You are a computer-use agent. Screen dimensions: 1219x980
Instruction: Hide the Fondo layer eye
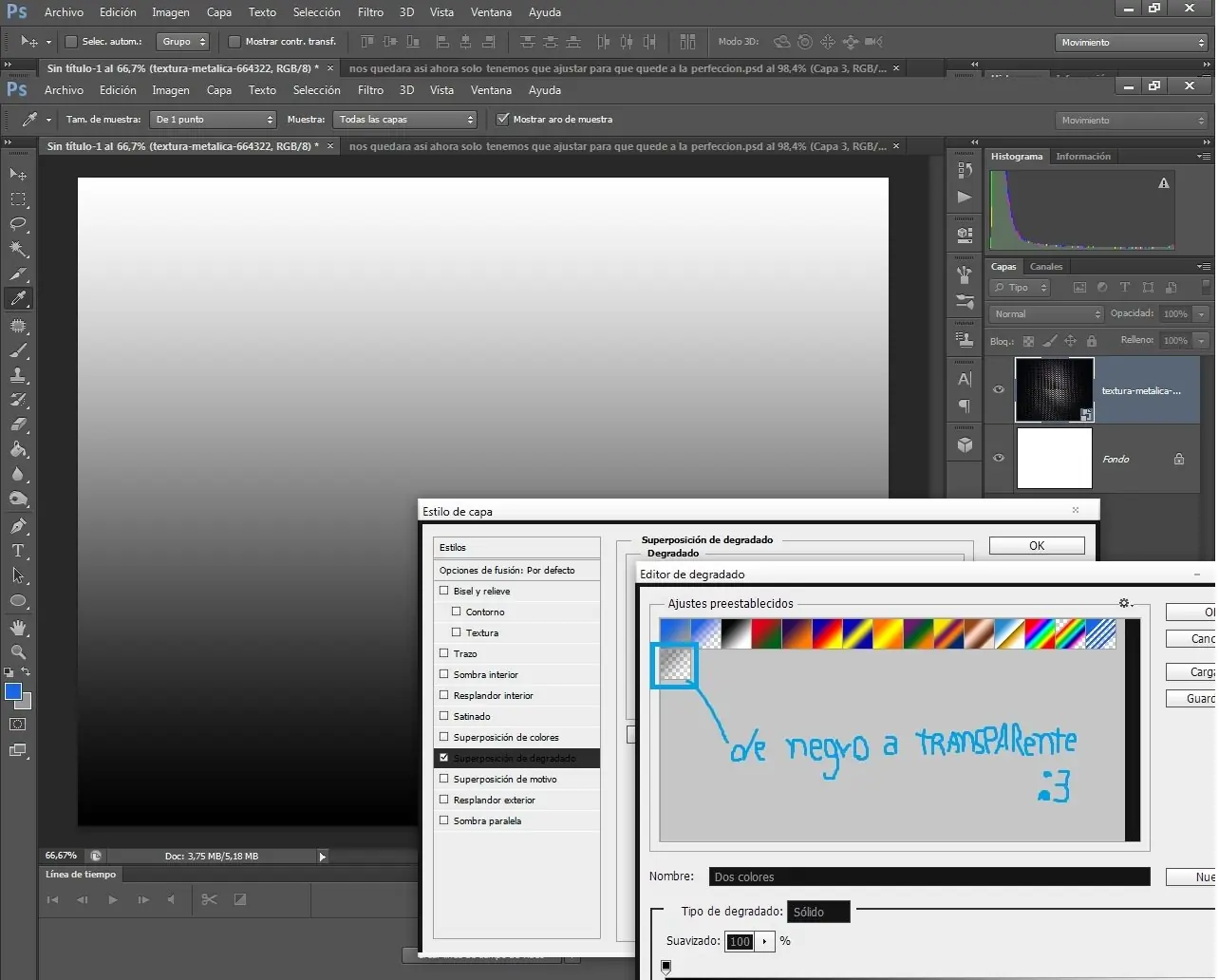point(998,458)
